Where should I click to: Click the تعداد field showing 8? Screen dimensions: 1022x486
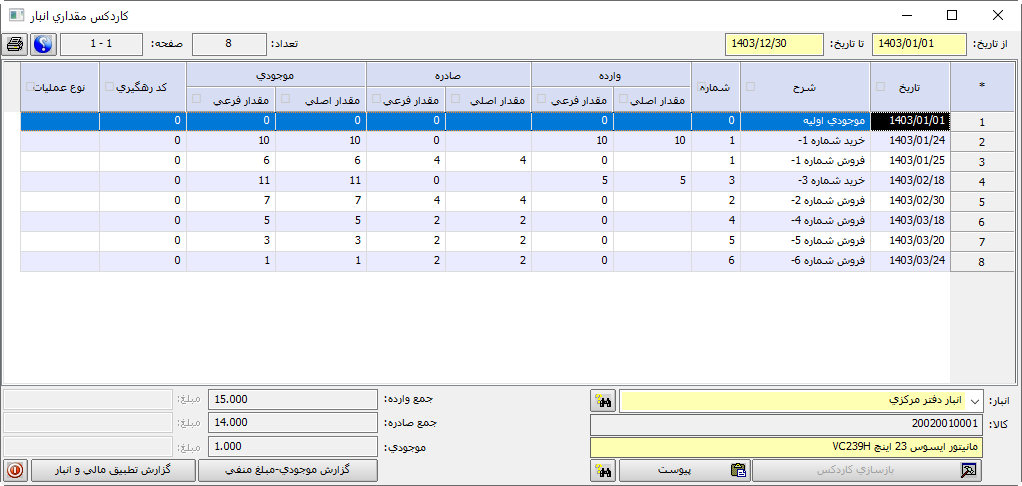pyautogui.click(x=228, y=44)
